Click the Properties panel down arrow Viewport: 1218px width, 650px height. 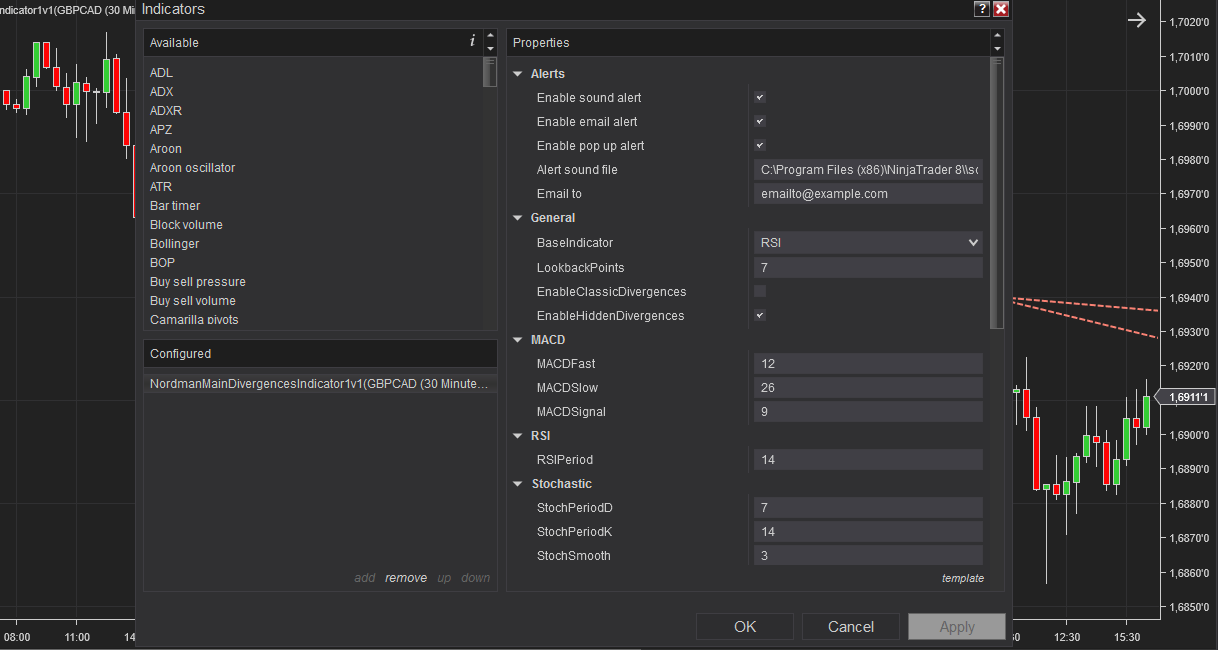(x=996, y=48)
